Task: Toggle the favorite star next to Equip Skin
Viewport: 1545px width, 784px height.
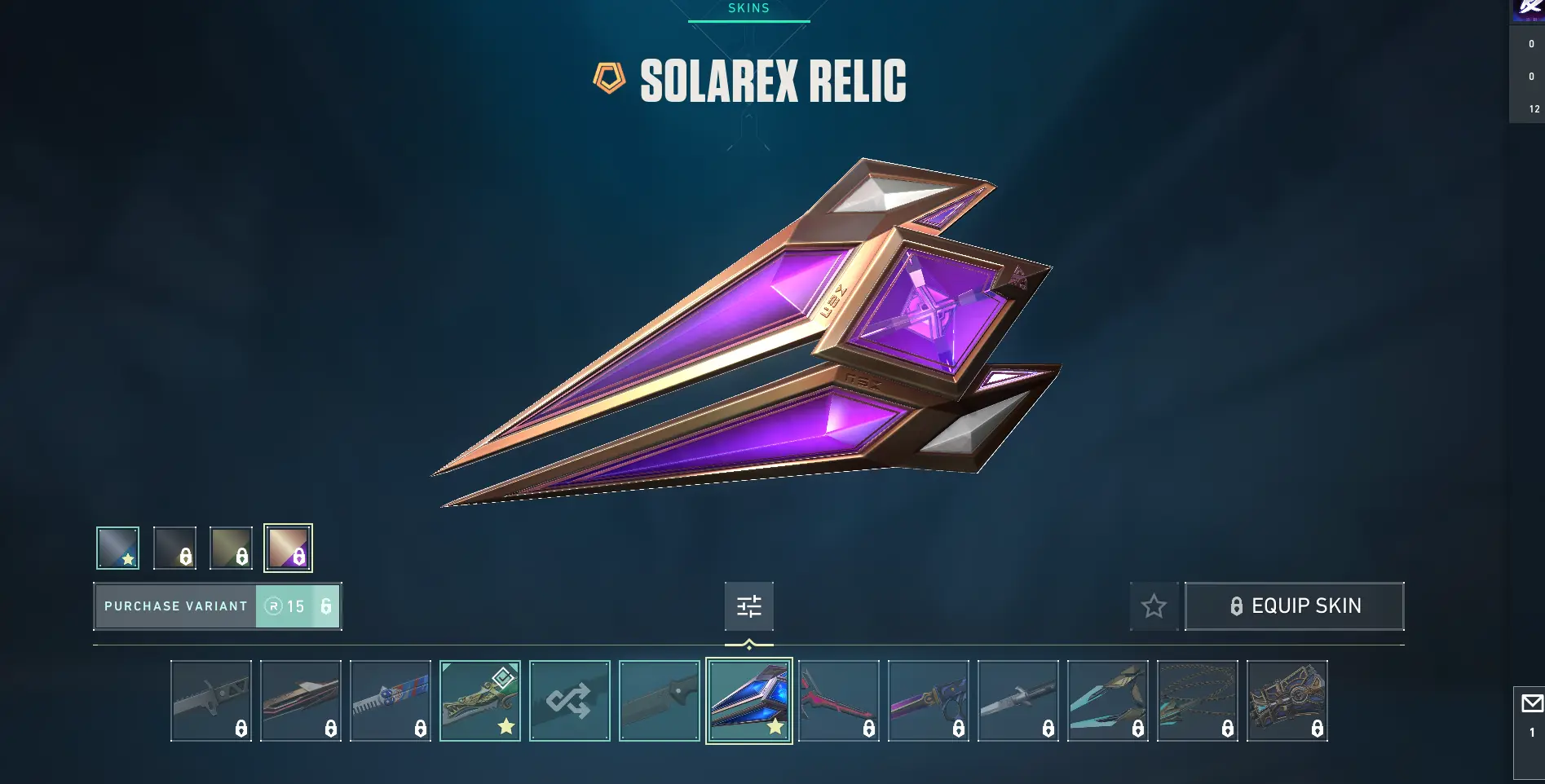Action: point(1154,606)
